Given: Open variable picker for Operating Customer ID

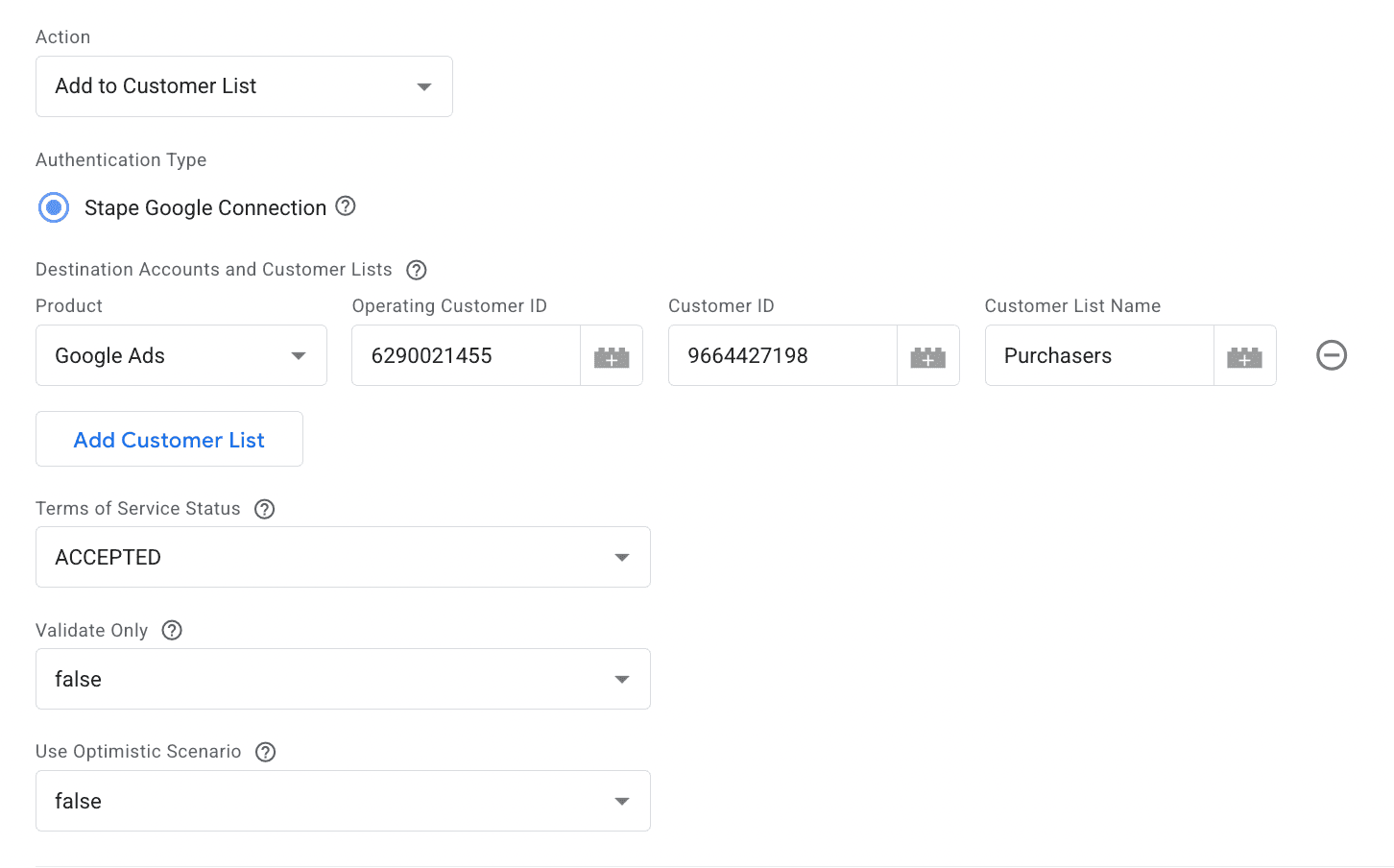Looking at the screenshot, I should pyautogui.click(x=612, y=356).
